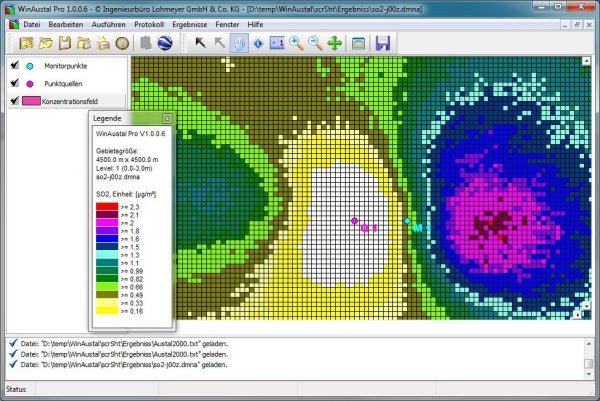Toggle Punktquellen layer visibility checkbox
Viewport: 600px width, 401px height.
click(14, 83)
